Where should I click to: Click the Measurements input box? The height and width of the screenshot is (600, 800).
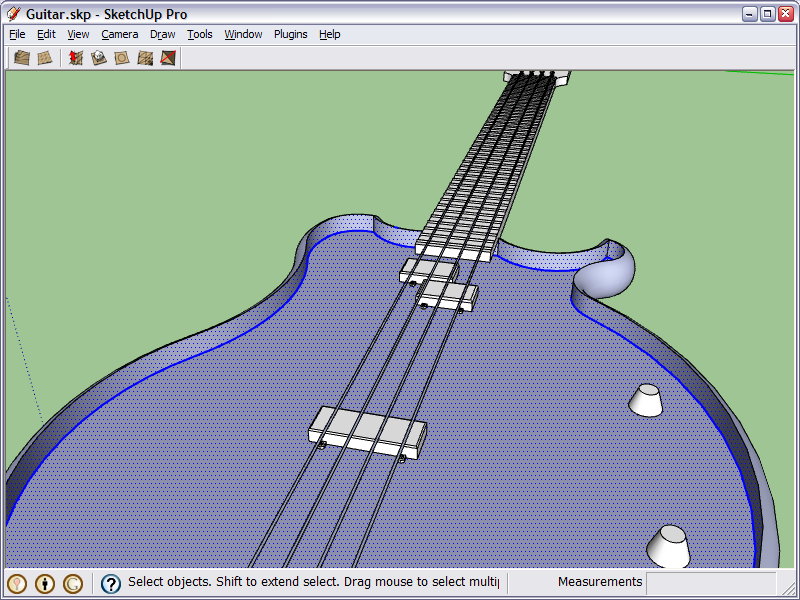click(710, 582)
